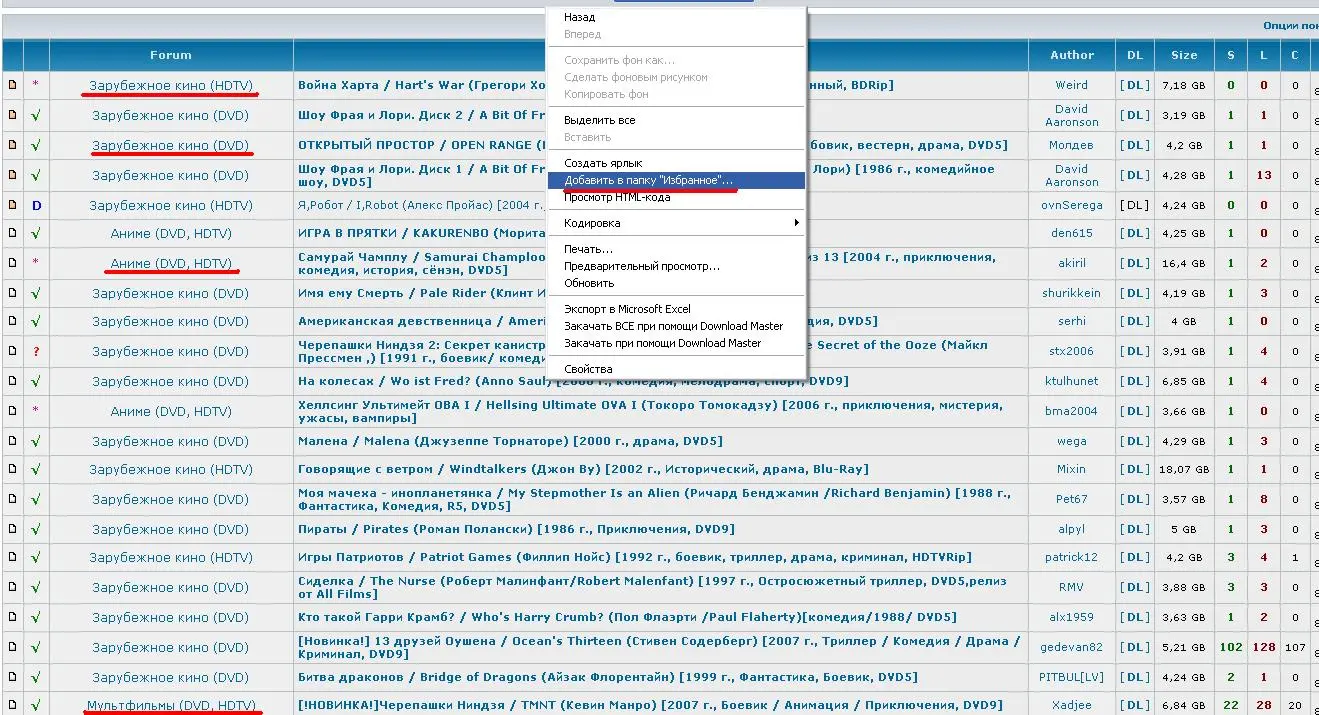Open Мультфильмы (DVD, HDTV) forum link
The image size is (1319, 715).
[171, 705]
